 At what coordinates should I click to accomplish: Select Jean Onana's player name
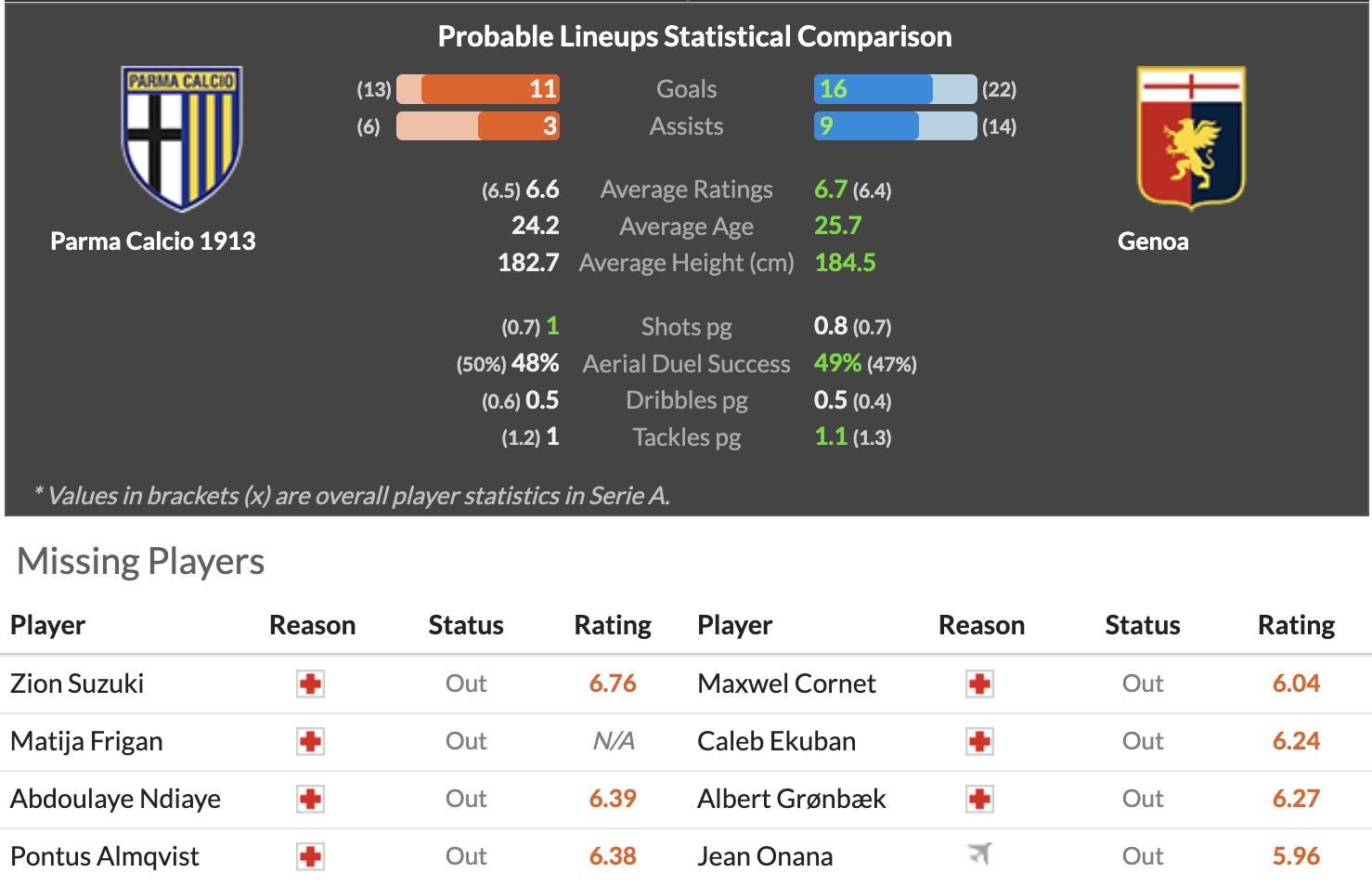(765, 856)
